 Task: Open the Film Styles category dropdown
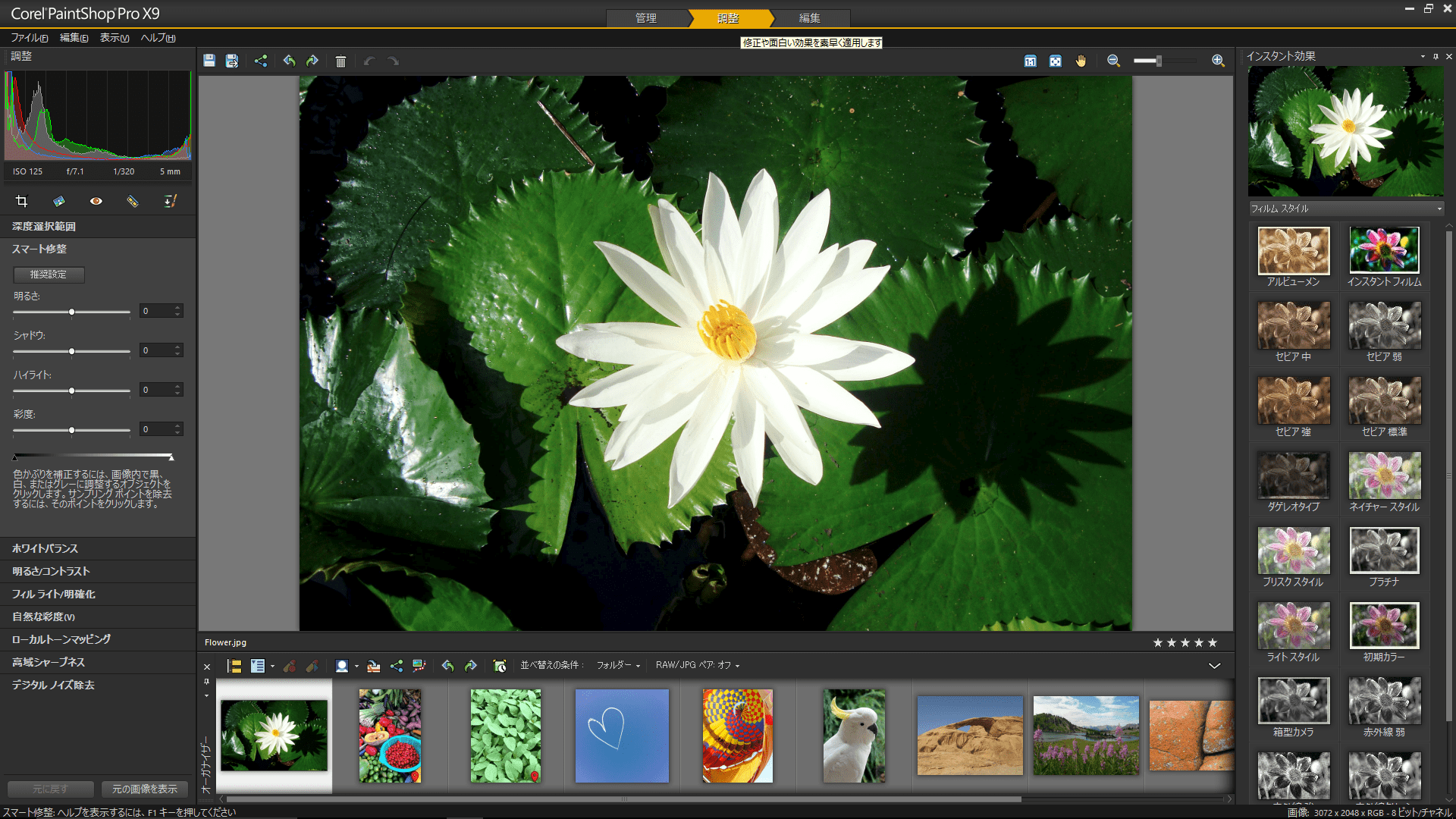pos(1346,209)
